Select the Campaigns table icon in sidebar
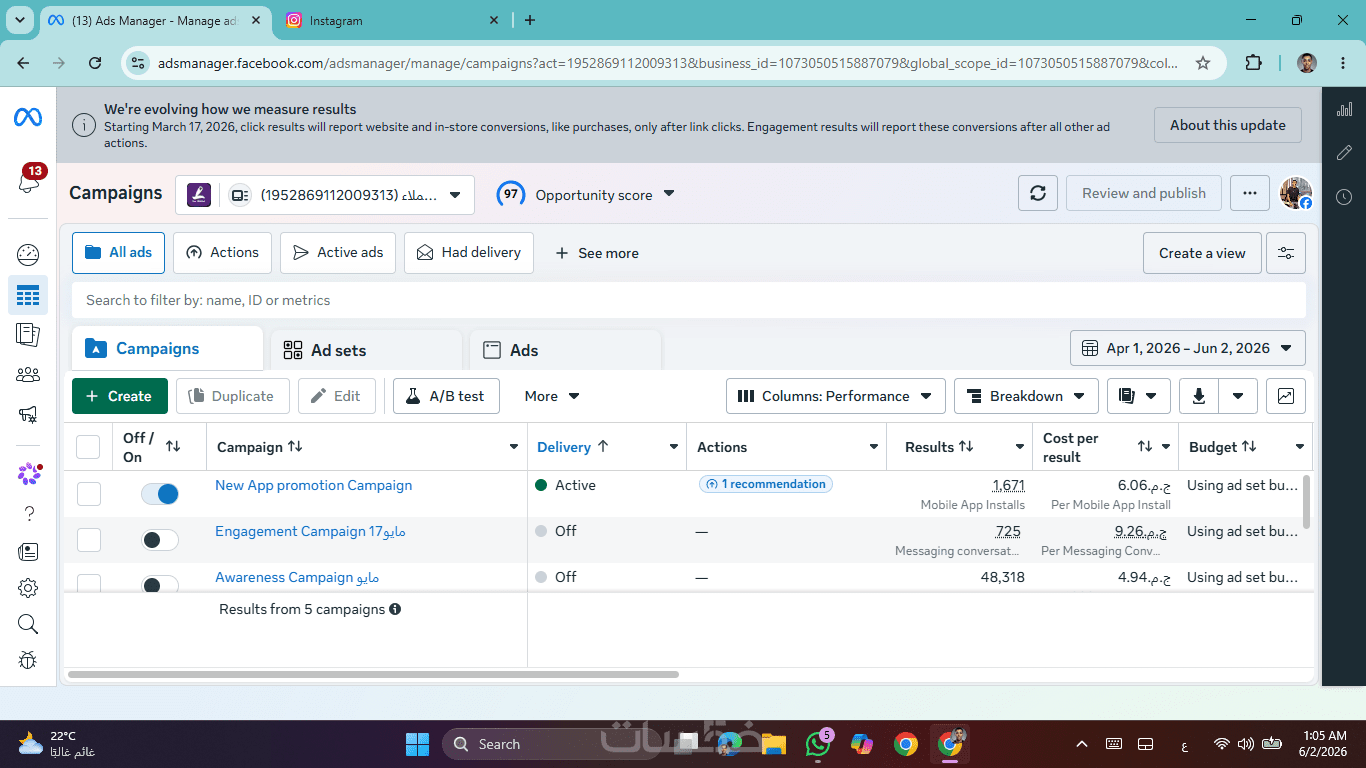This screenshot has height=768, width=1366. (x=28, y=295)
